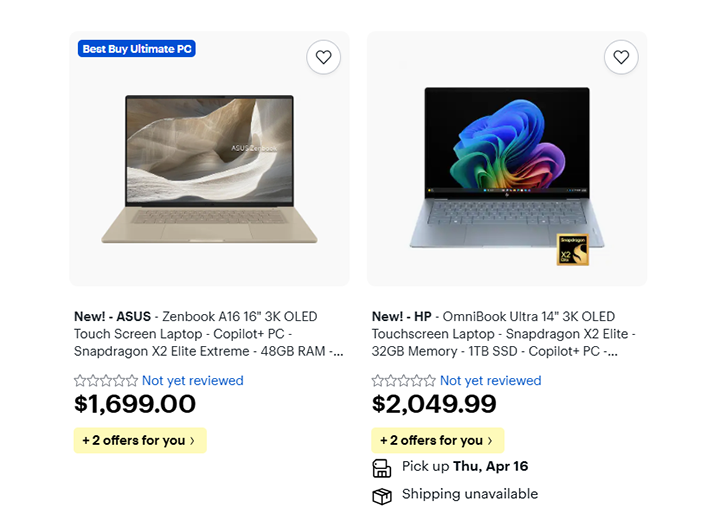Open the ASUS Zenbook A16 product image
720x514 pixels.
[209, 170]
